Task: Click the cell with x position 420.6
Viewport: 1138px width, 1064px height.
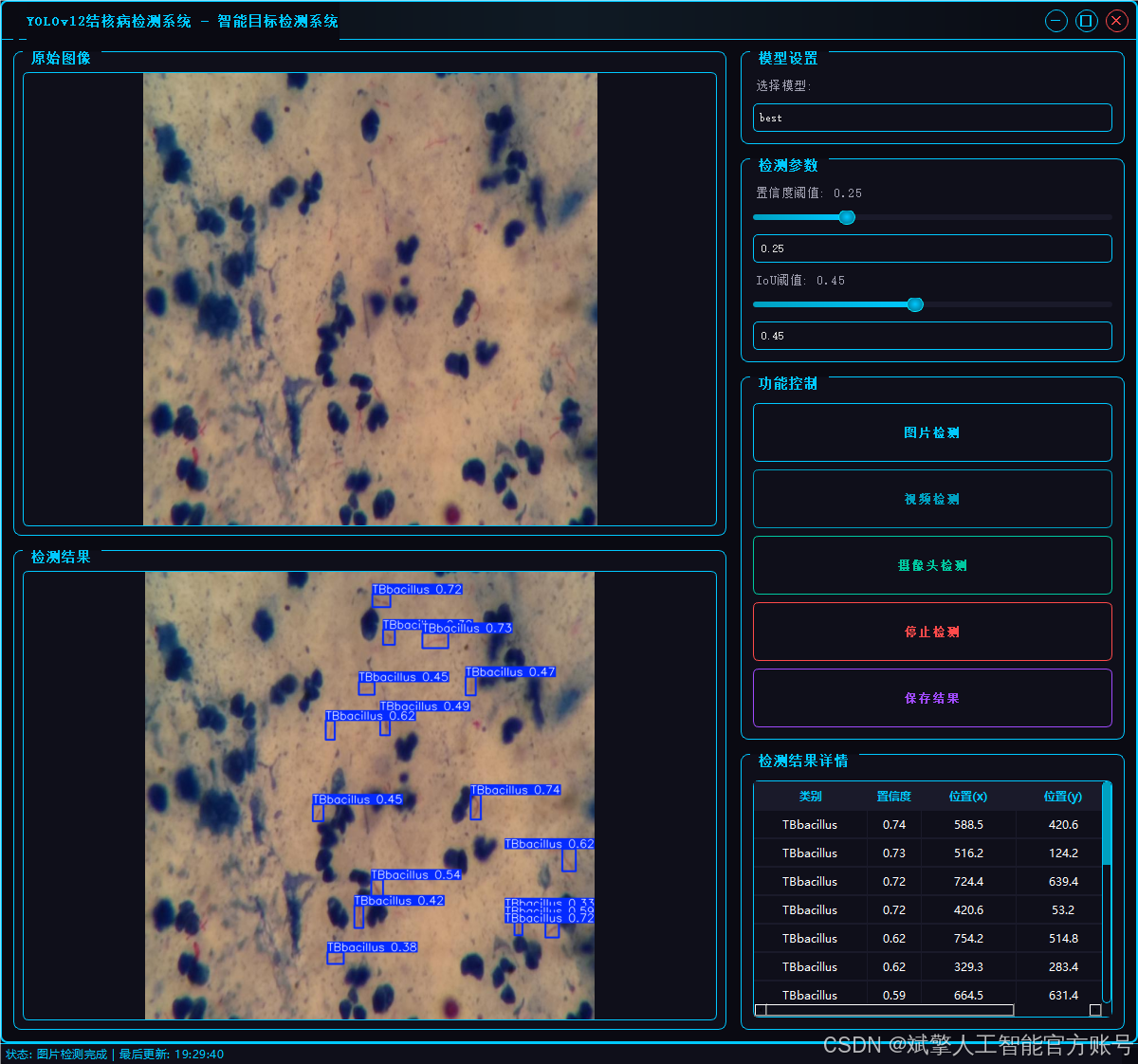Action: (x=968, y=910)
